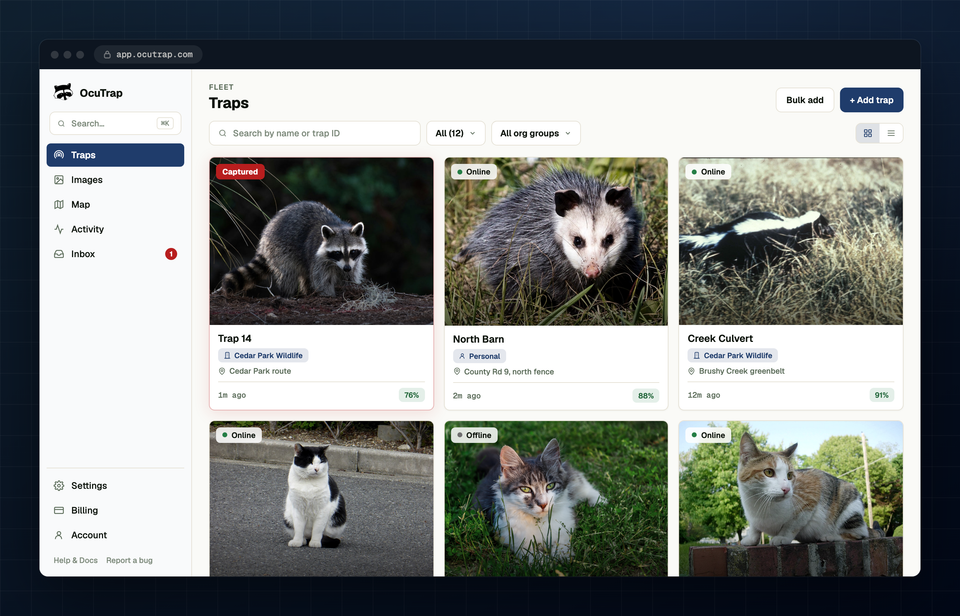The width and height of the screenshot is (960, 616).
Task: Click the ⌘K shortcut badge
Action: coord(165,123)
